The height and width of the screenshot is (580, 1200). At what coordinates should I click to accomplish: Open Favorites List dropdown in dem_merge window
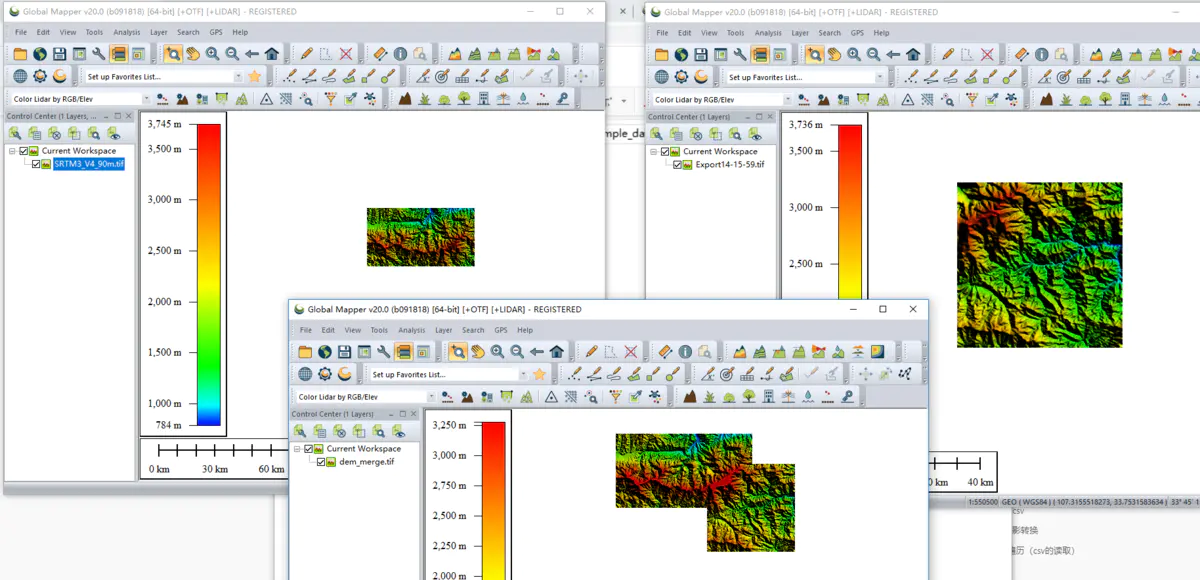(523, 374)
